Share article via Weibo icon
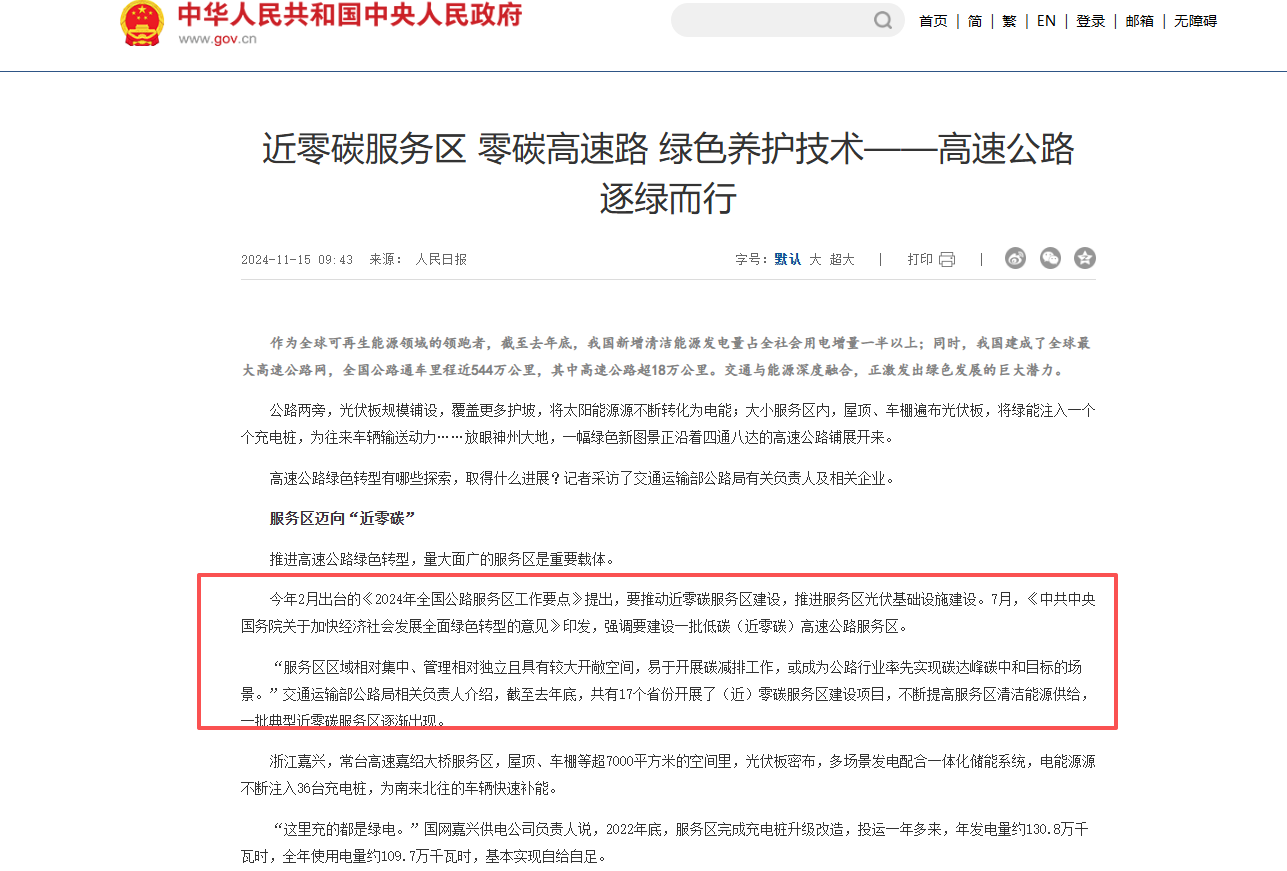 click(1015, 259)
